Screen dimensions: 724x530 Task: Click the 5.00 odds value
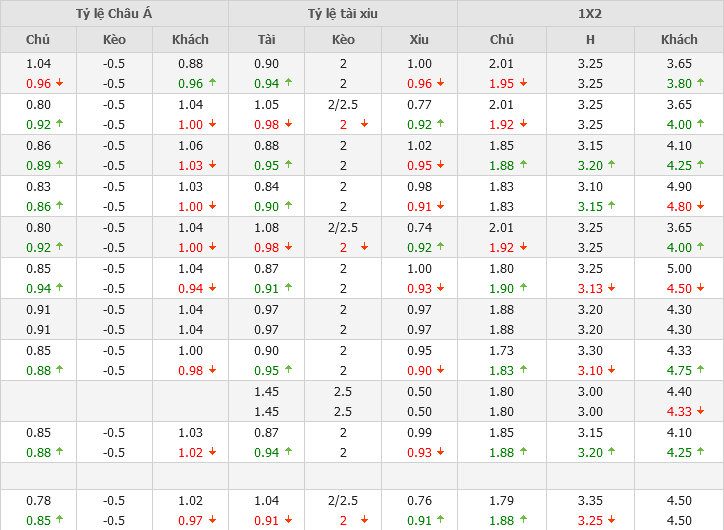pyautogui.click(x=679, y=268)
